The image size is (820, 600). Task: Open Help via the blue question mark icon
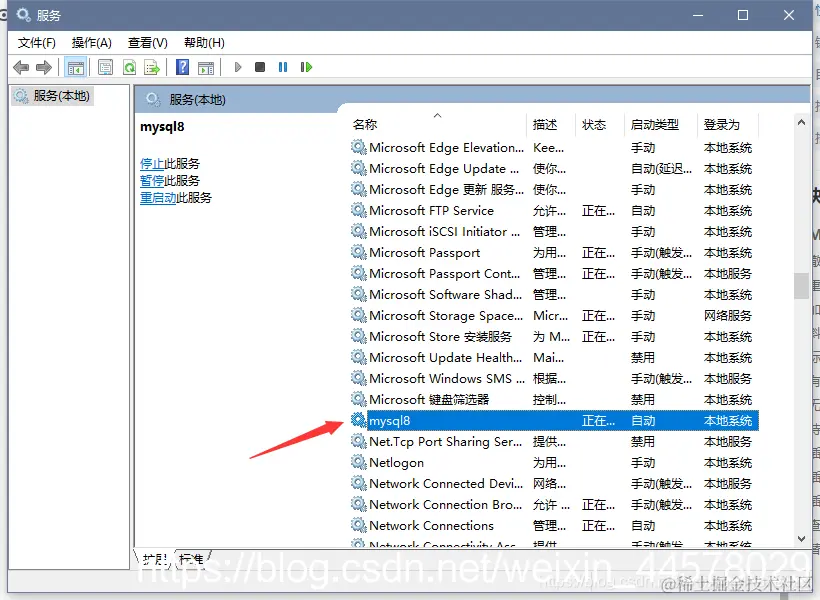coord(183,67)
